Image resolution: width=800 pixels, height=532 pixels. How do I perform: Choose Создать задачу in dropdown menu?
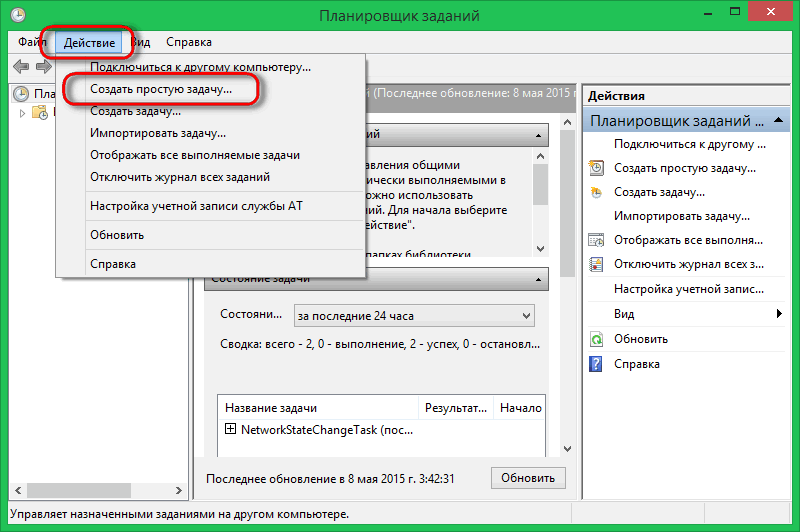[135, 111]
